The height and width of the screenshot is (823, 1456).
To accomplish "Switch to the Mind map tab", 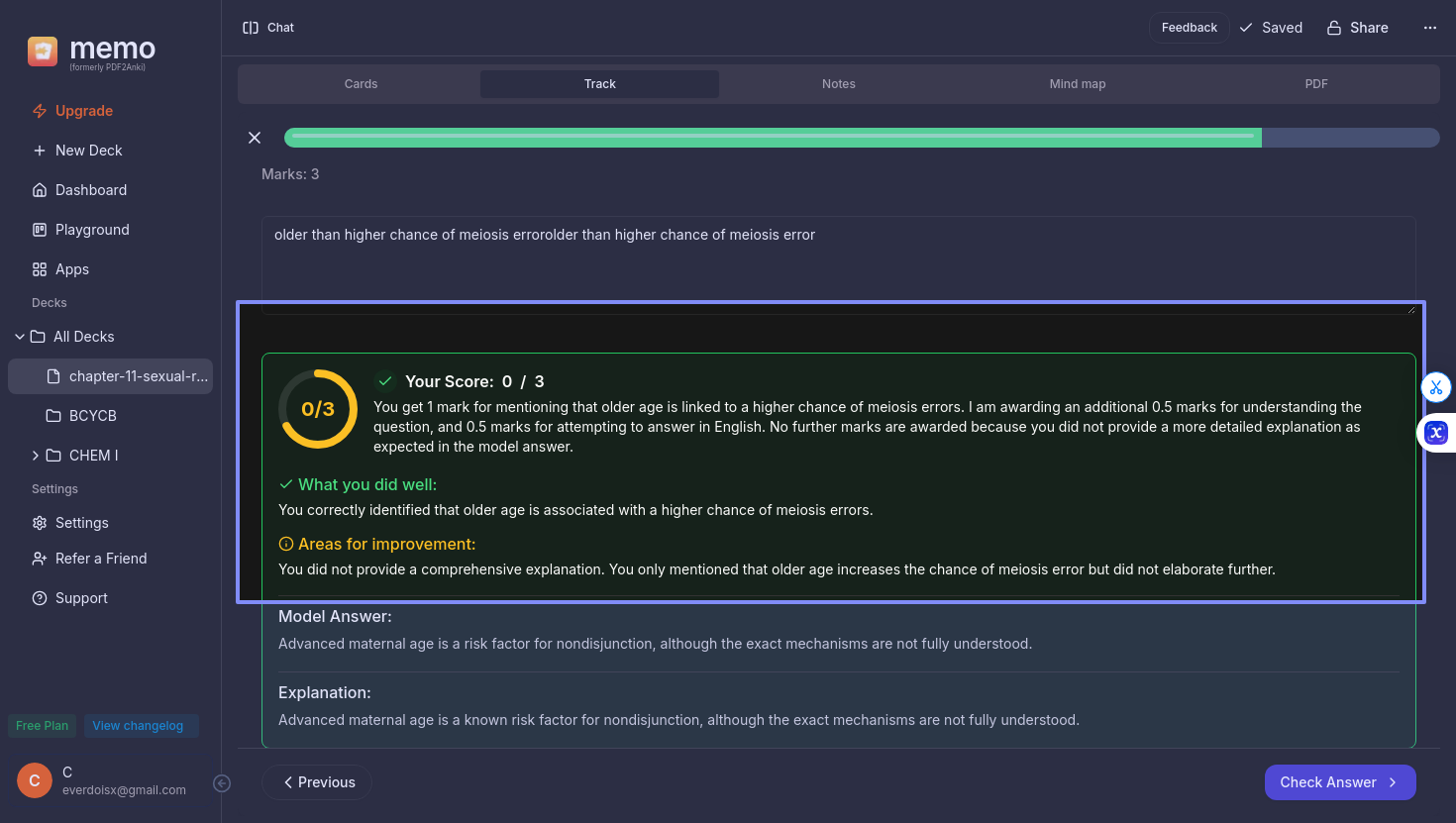I will [1077, 84].
